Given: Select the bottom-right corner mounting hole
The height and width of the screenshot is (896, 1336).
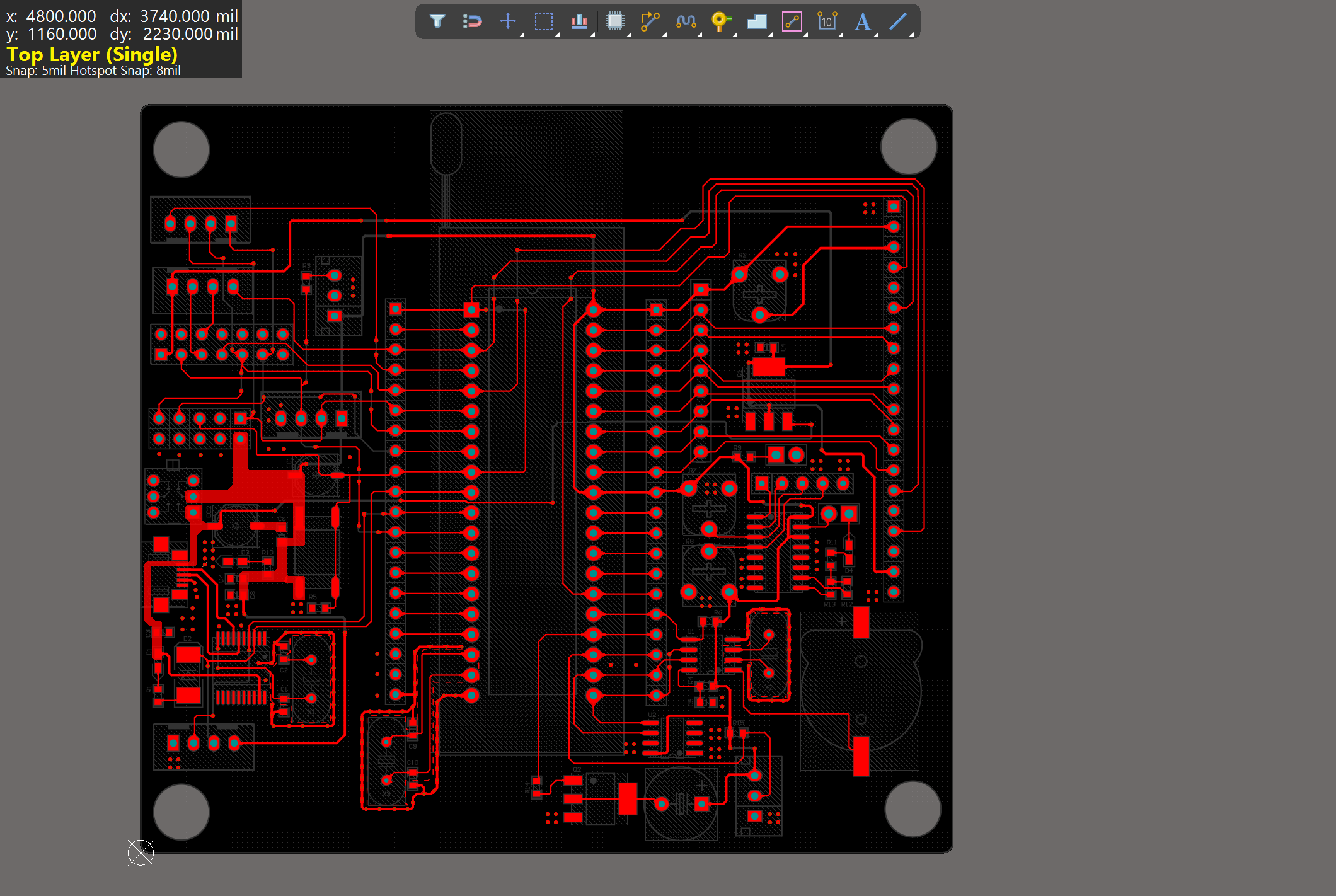Looking at the screenshot, I should [913, 809].
